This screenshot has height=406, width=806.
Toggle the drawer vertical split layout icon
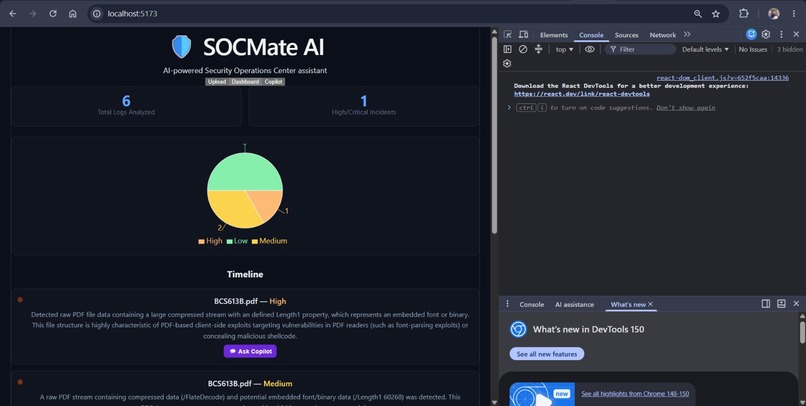(766, 304)
